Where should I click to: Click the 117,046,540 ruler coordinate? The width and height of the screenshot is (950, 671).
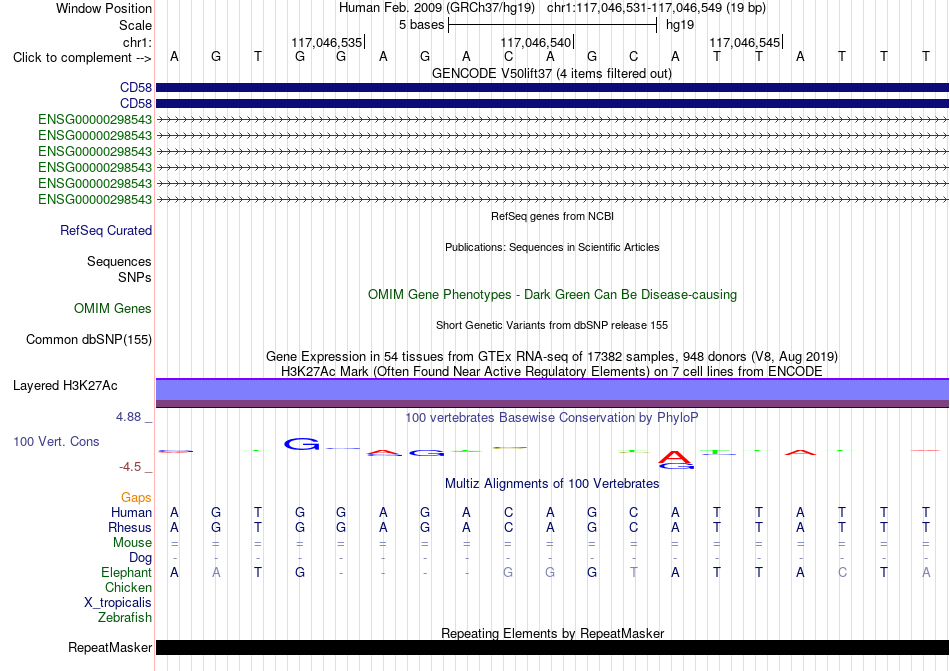[536, 42]
